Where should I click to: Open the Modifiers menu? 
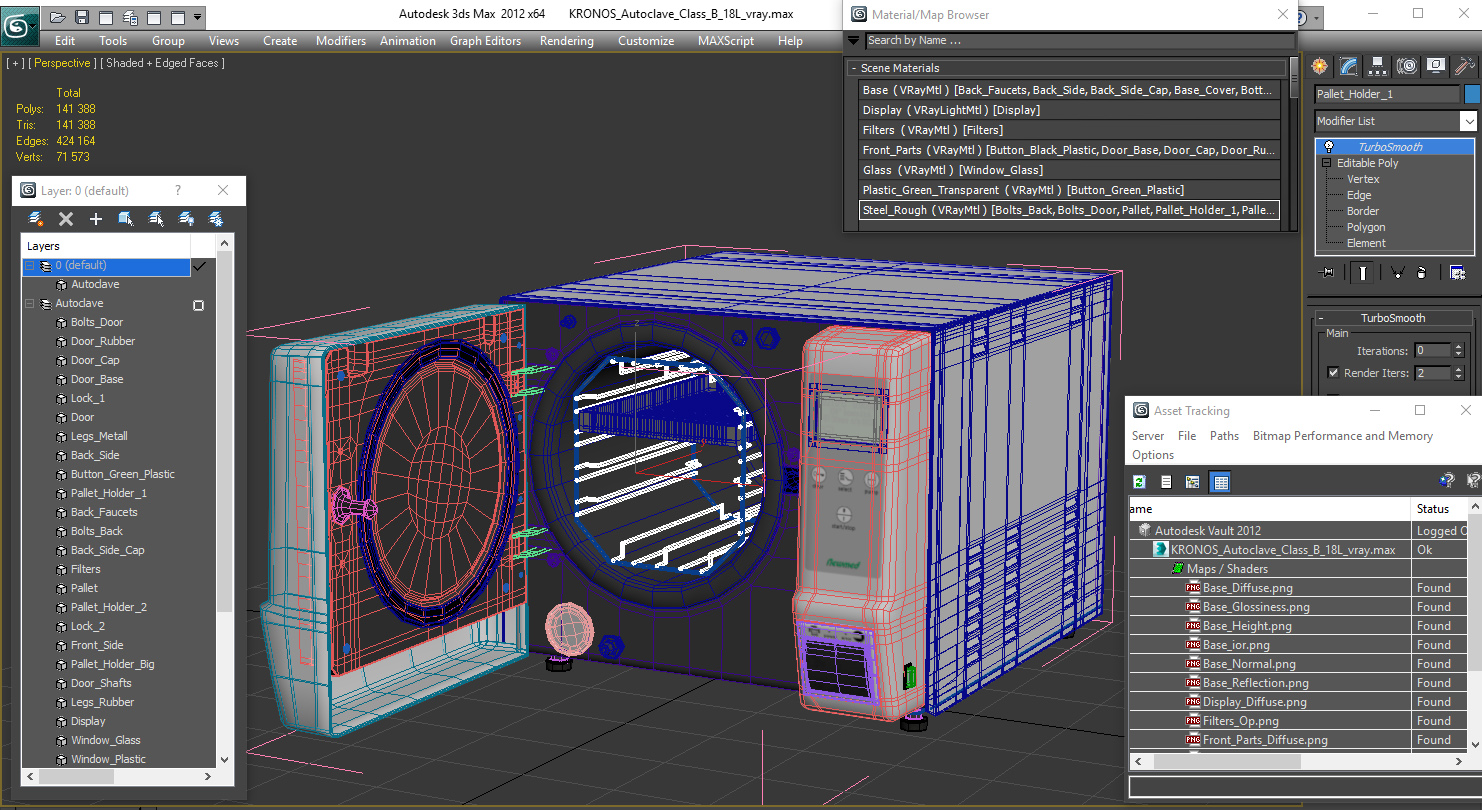coord(341,41)
